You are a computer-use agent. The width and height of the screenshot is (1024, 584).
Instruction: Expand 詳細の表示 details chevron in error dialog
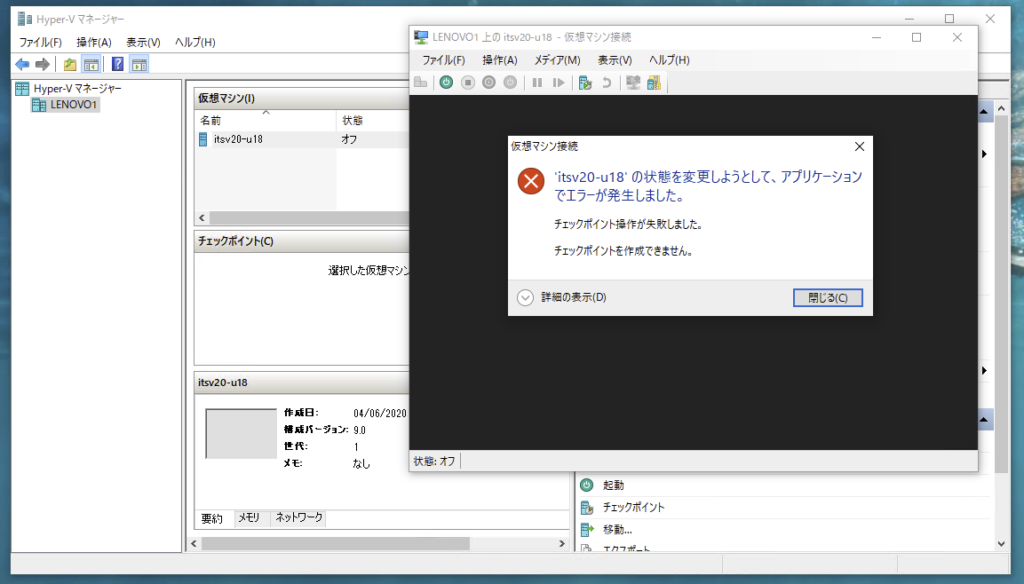pyautogui.click(x=526, y=297)
